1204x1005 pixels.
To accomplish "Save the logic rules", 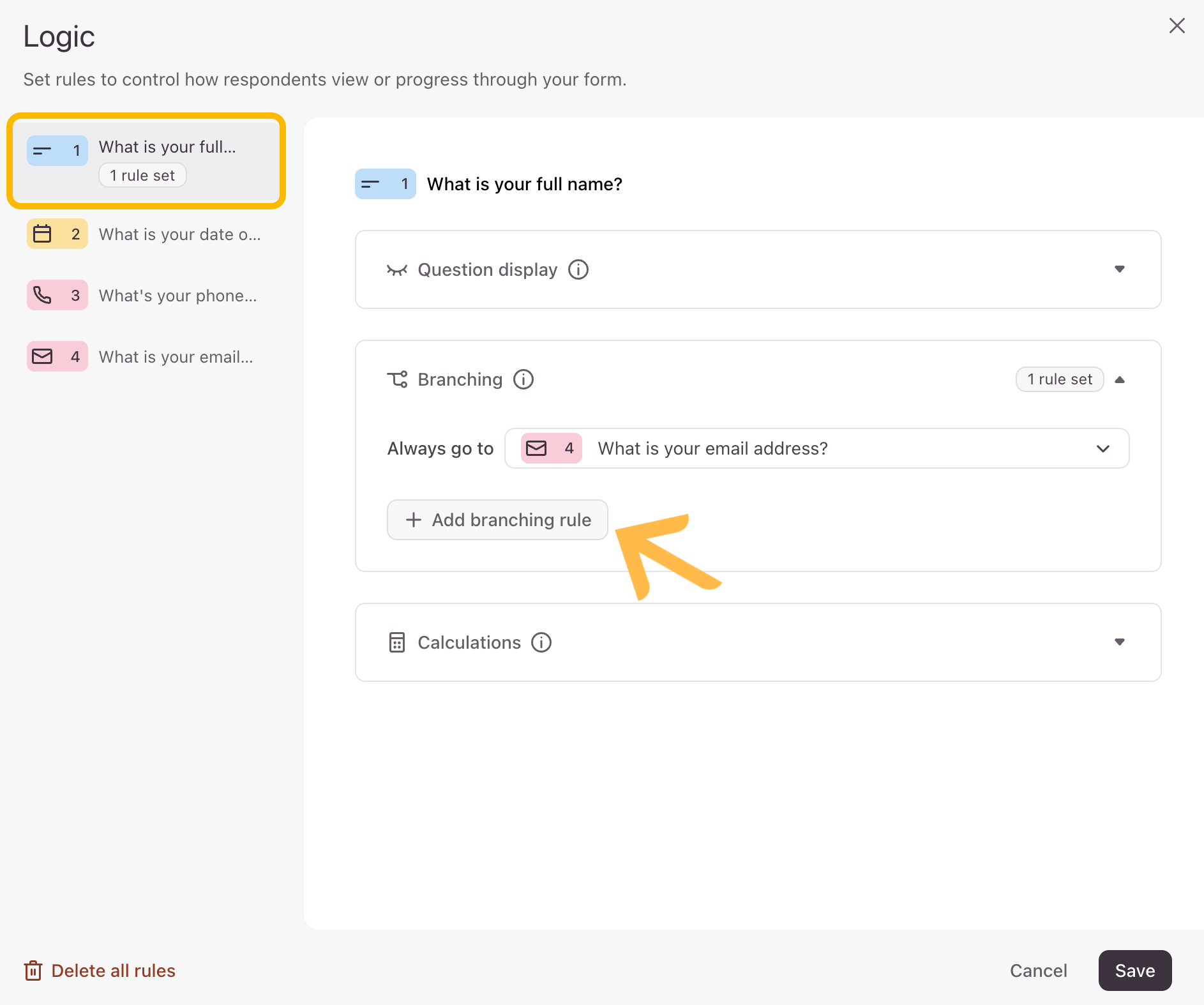I will [1135, 971].
